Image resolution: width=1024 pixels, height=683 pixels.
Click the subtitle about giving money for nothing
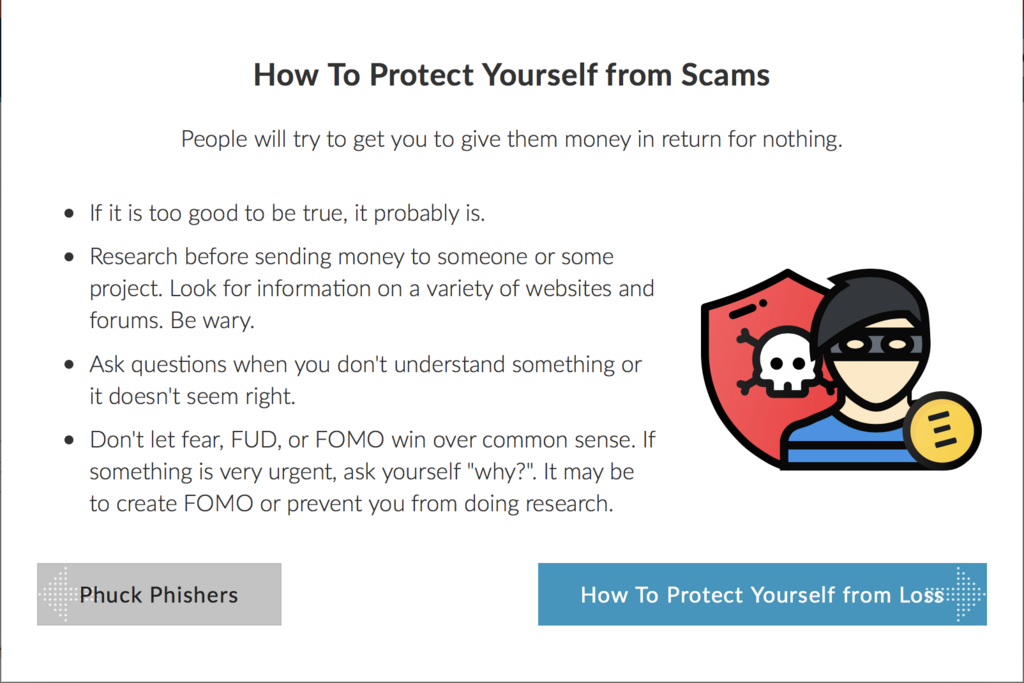511,139
